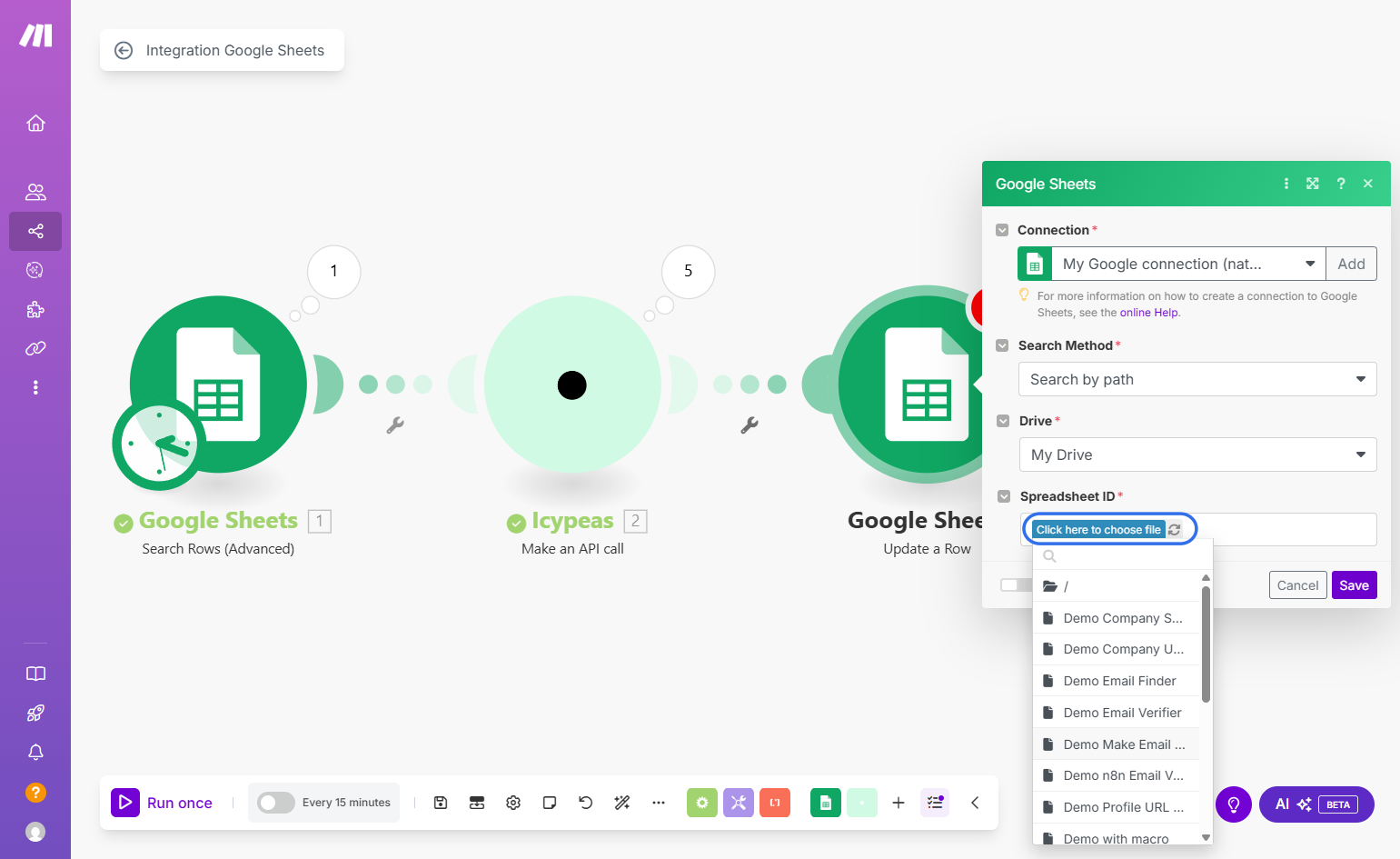Toggle the Connection field checkbox

(1002, 230)
